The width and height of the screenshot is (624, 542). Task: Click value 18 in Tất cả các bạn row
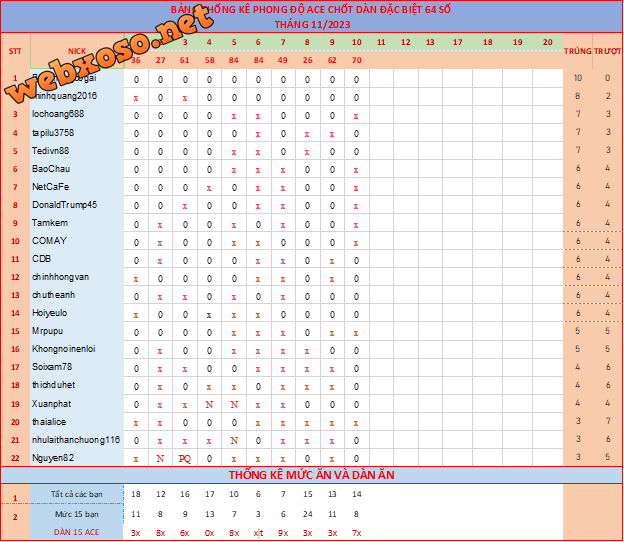click(136, 494)
